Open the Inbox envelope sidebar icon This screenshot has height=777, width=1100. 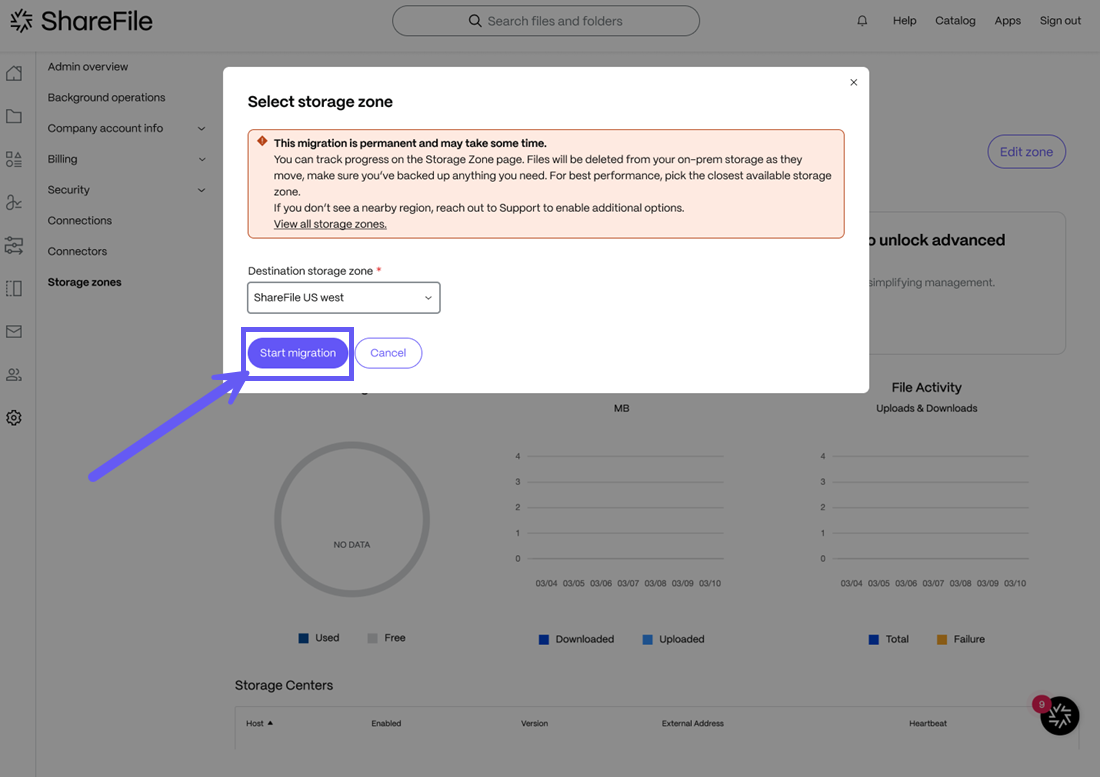[x=14, y=332]
